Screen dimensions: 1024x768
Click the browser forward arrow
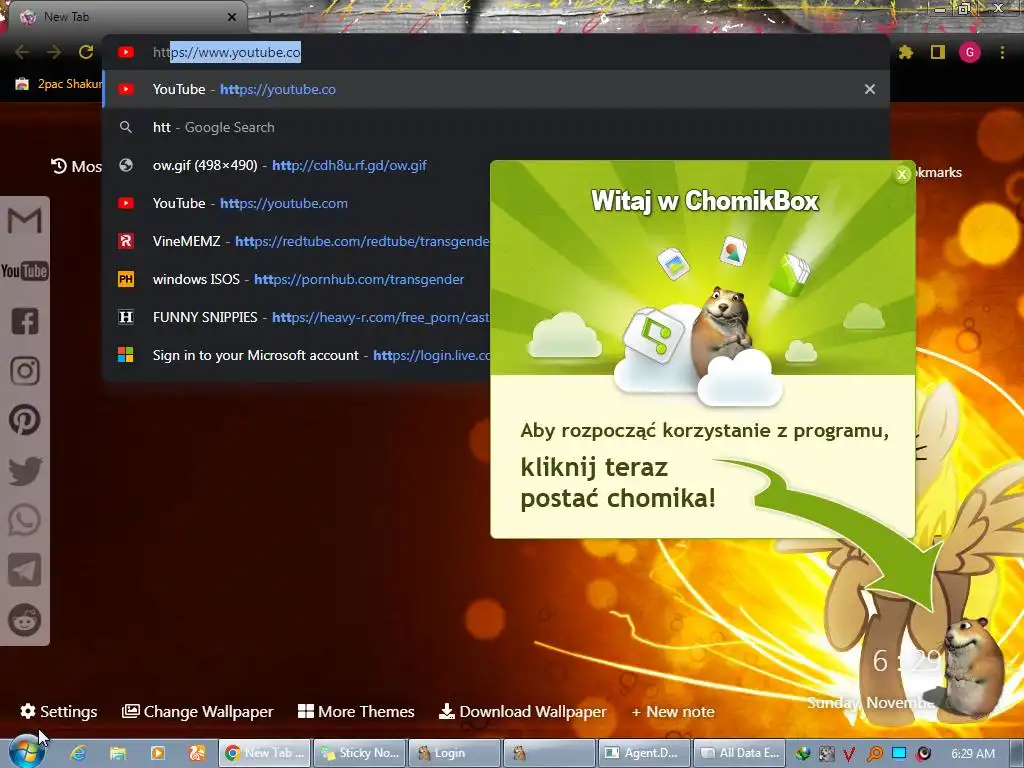point(54,52)
